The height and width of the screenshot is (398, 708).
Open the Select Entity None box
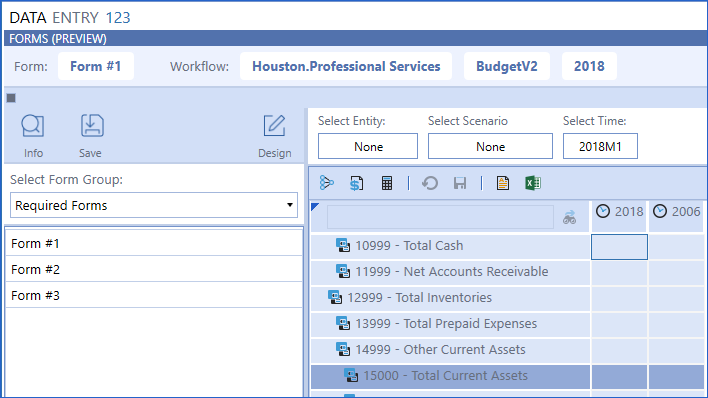pos(368,146)
